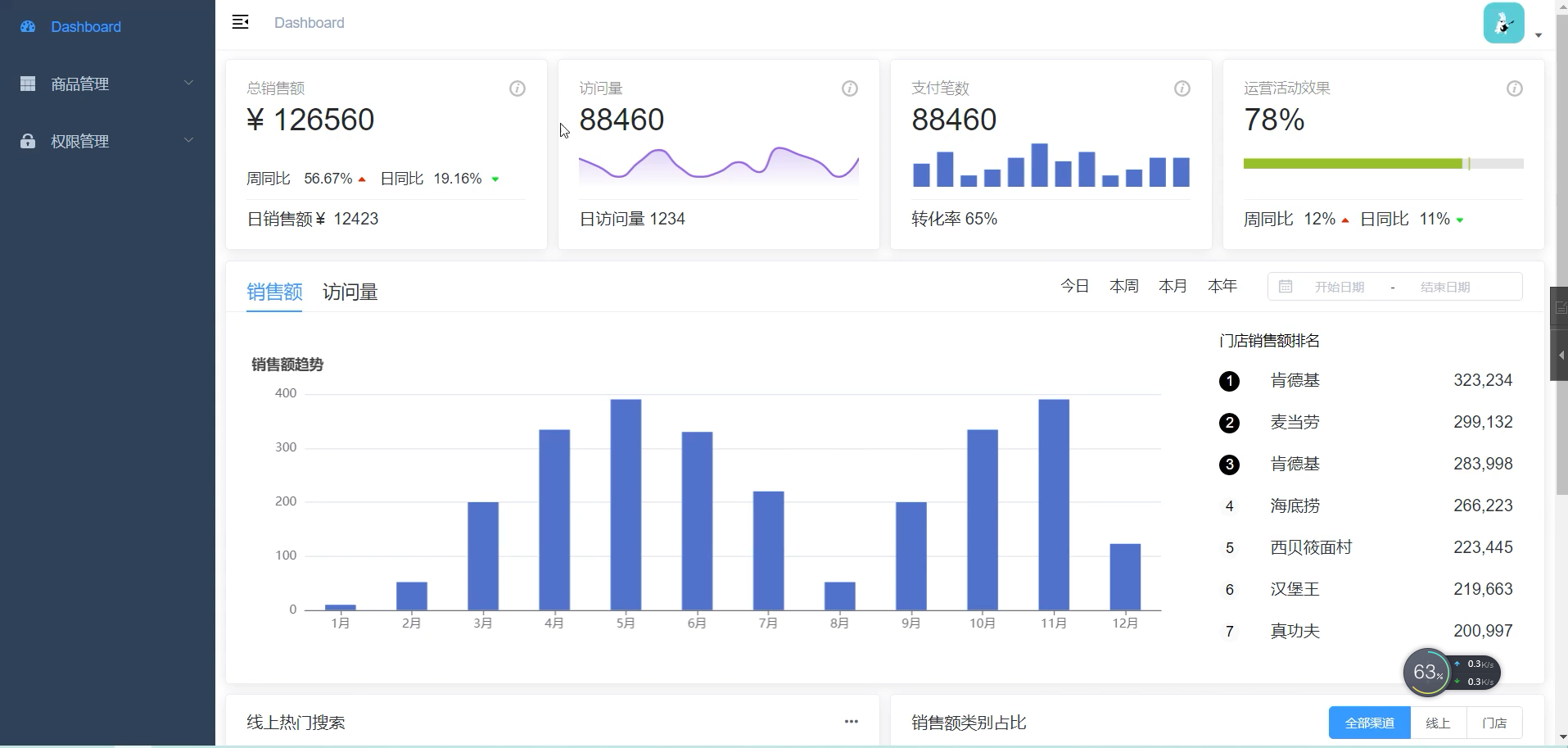Open the 商品管理 sidebar menu
Viewport: 1568px width, 748px height.
click(107, 84)
